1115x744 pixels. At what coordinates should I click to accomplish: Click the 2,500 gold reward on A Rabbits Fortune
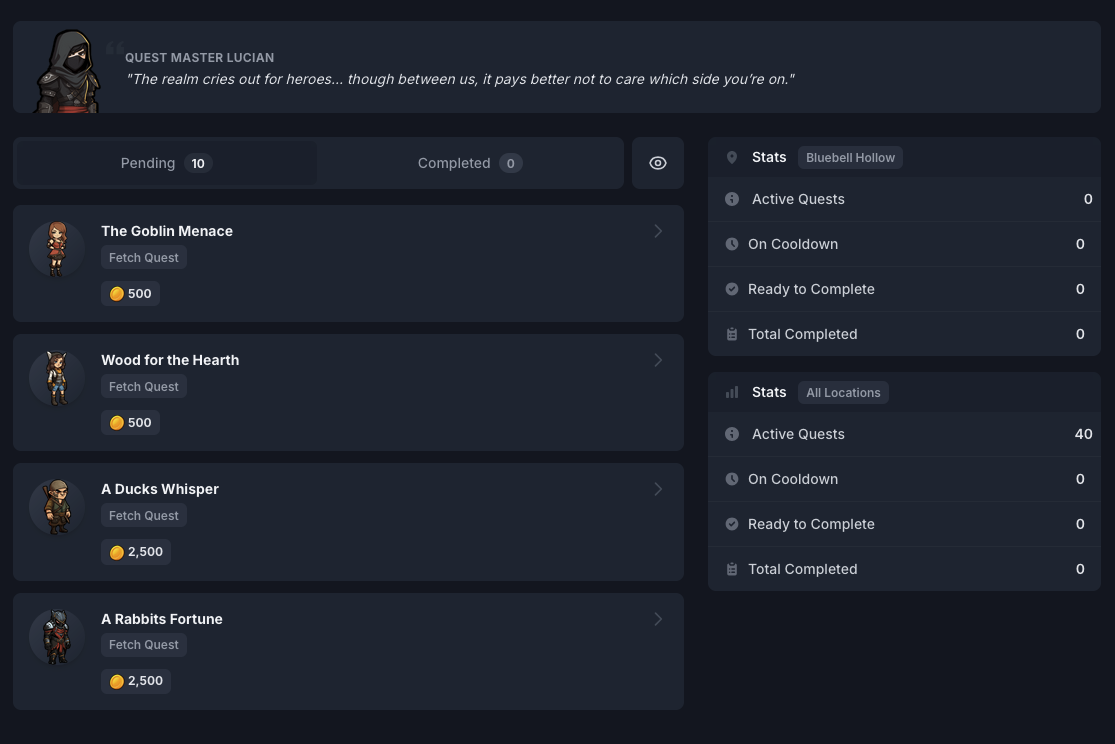pos(136,681)
